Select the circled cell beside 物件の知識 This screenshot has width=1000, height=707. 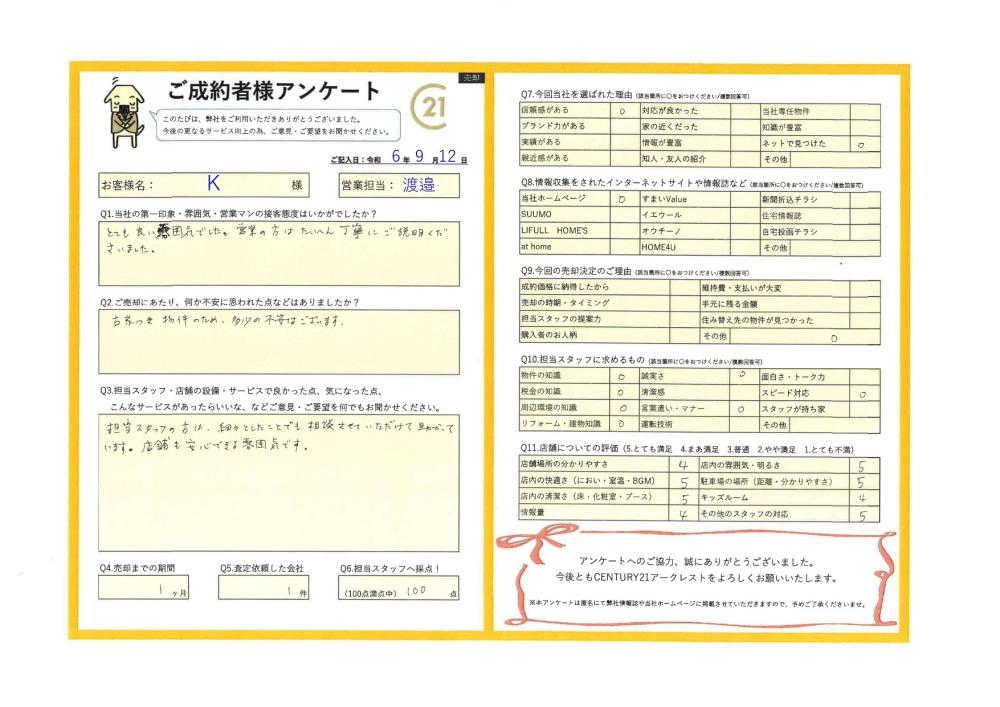[x=624, y=376]
